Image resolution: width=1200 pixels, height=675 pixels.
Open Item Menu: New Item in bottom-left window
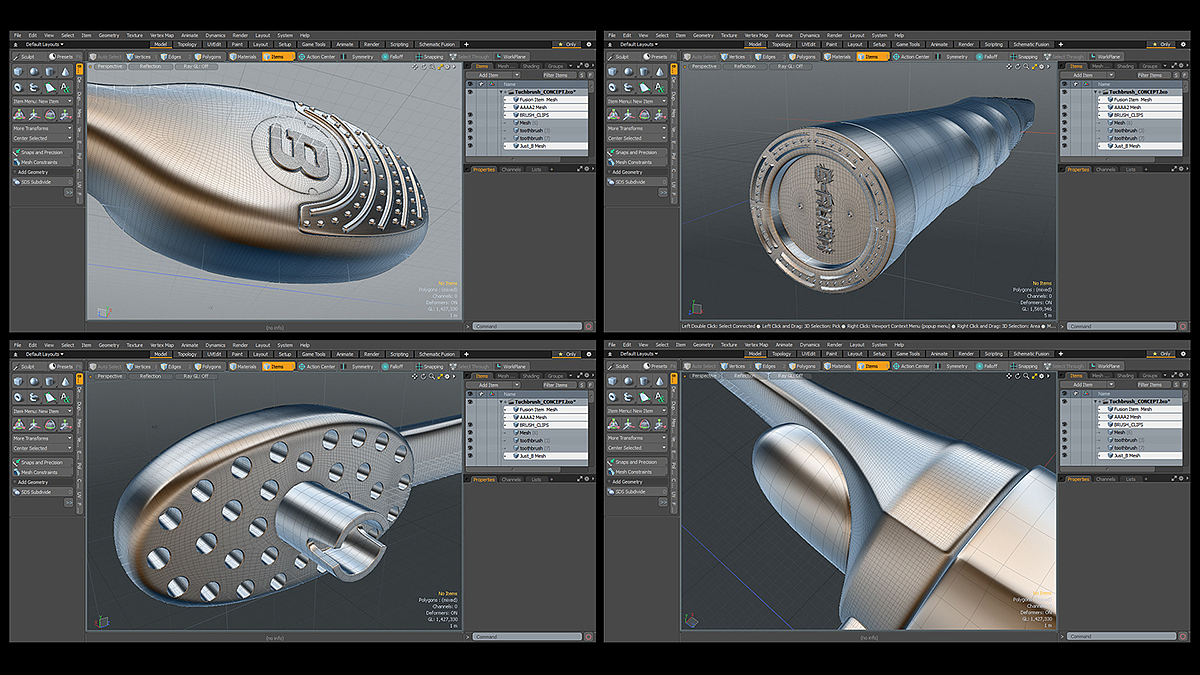click(x=42, y=411)
